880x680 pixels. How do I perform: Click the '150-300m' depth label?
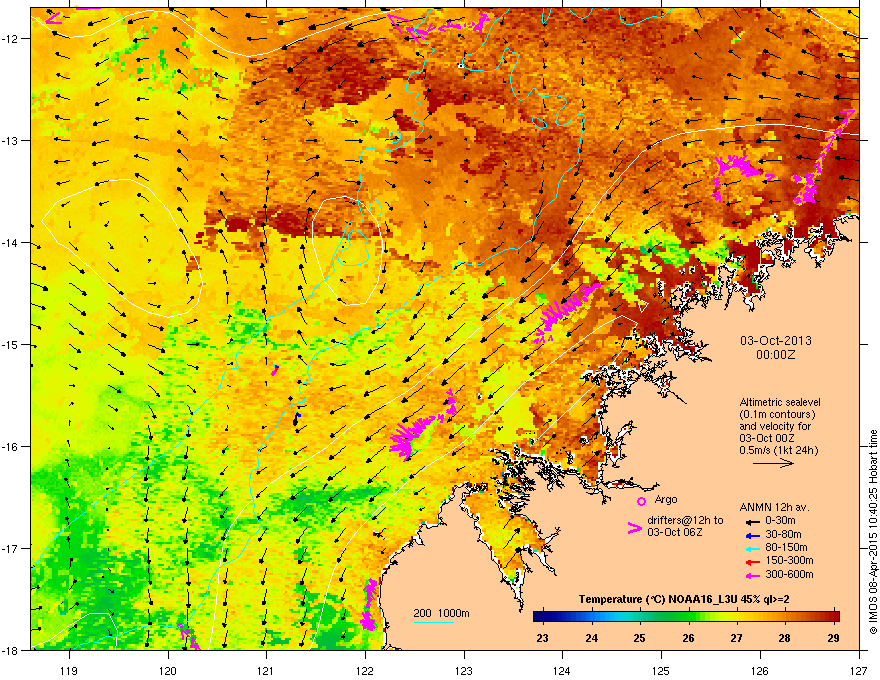tap(789, 560)
